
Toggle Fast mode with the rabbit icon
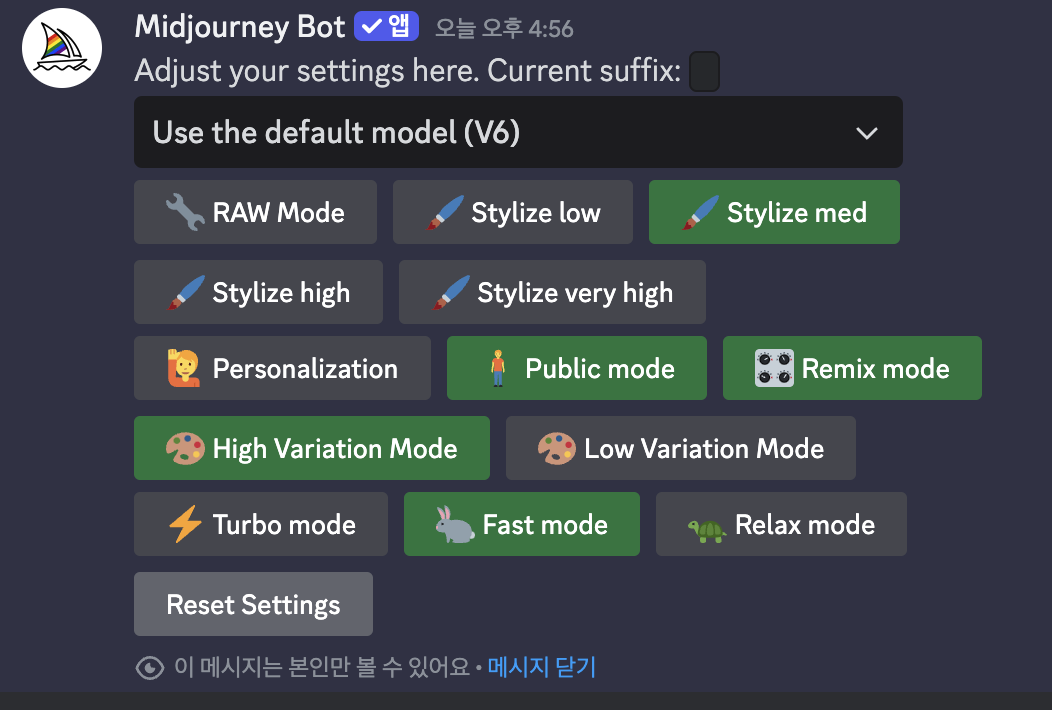point(522,523)
